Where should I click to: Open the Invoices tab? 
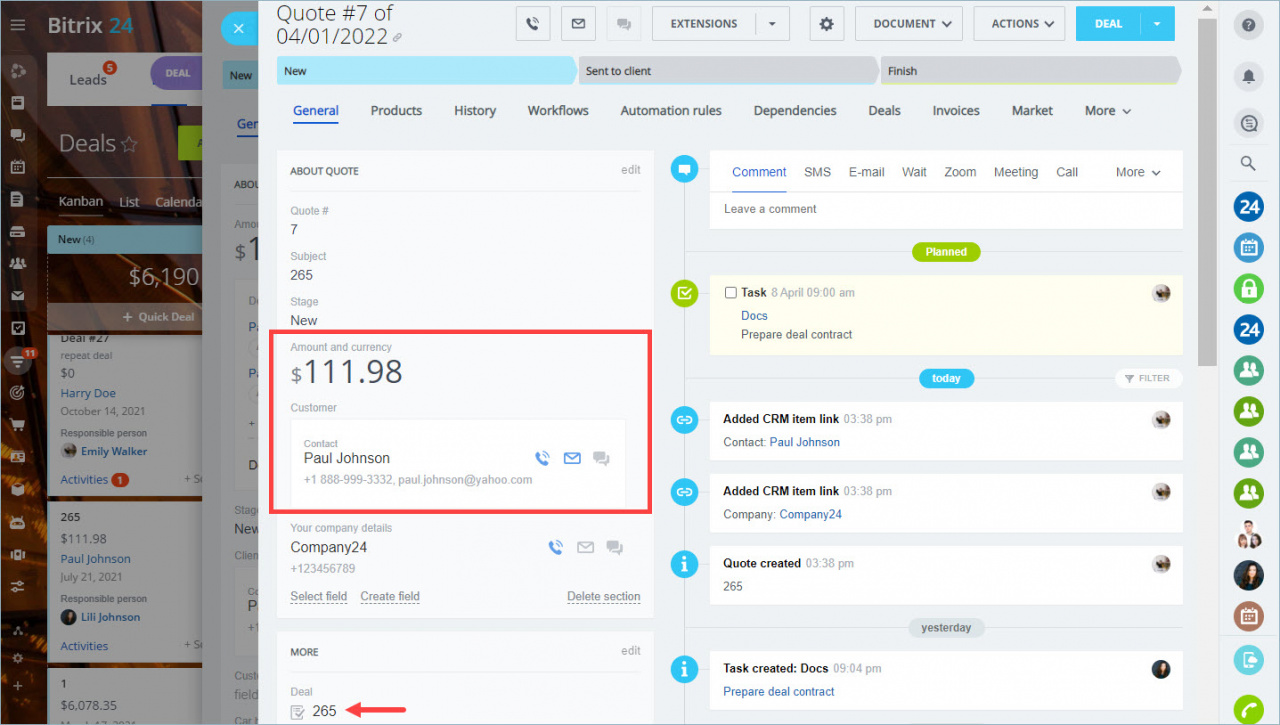(x=956, y=111)
